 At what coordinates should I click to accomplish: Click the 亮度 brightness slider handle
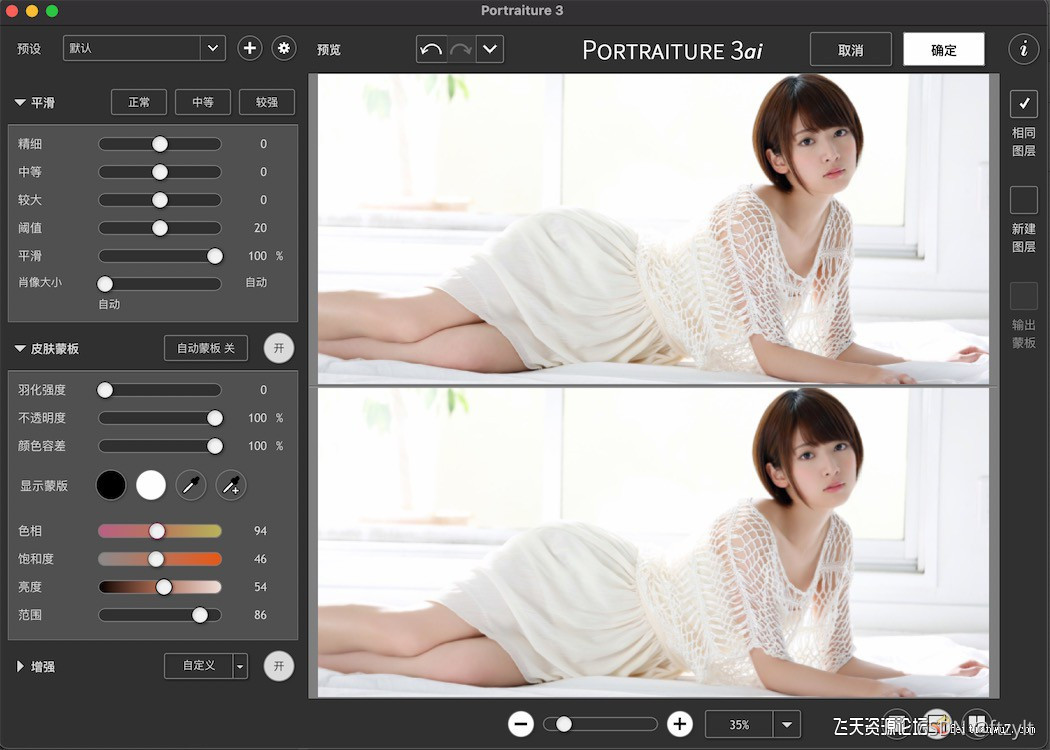[163, 587]
